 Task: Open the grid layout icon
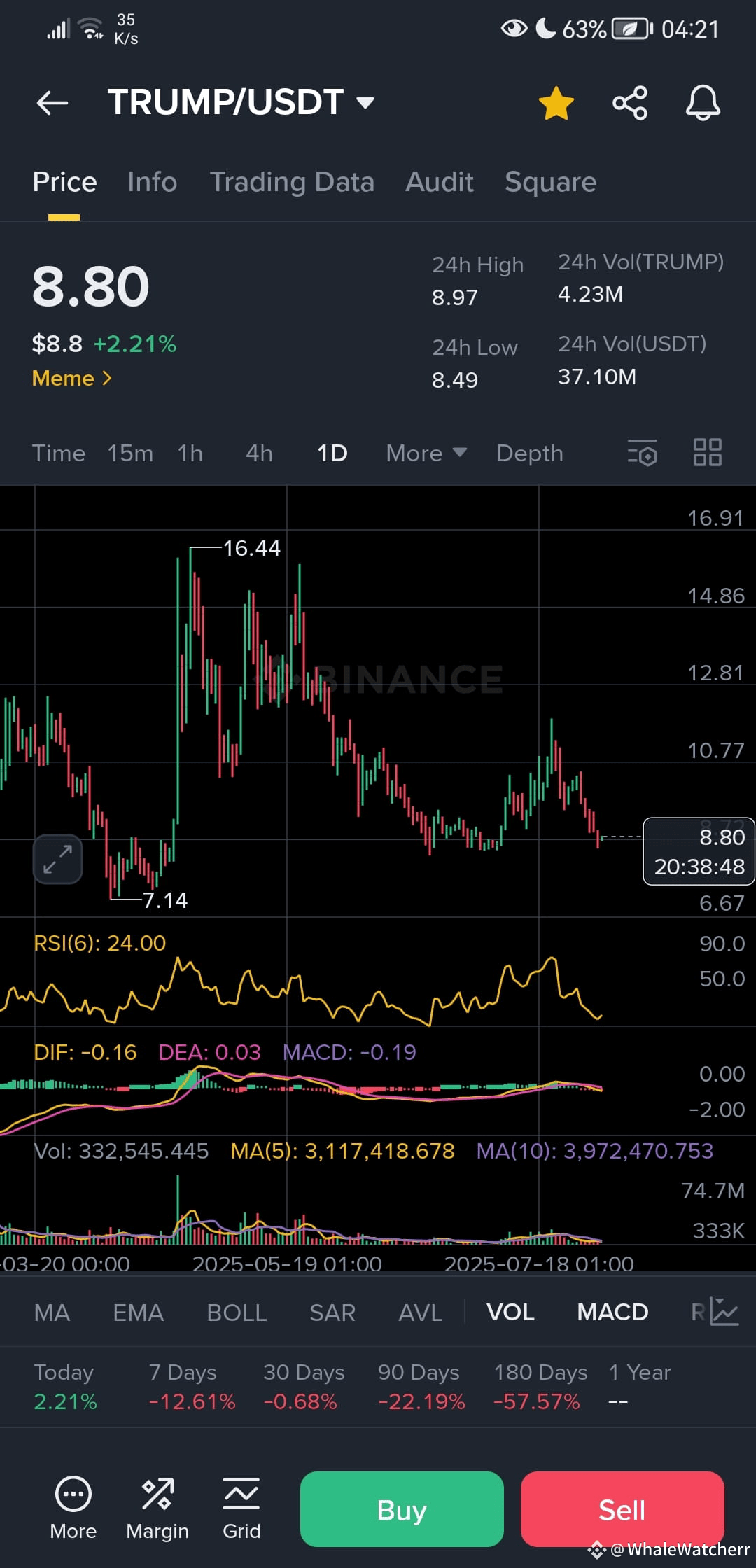(707, 453)
